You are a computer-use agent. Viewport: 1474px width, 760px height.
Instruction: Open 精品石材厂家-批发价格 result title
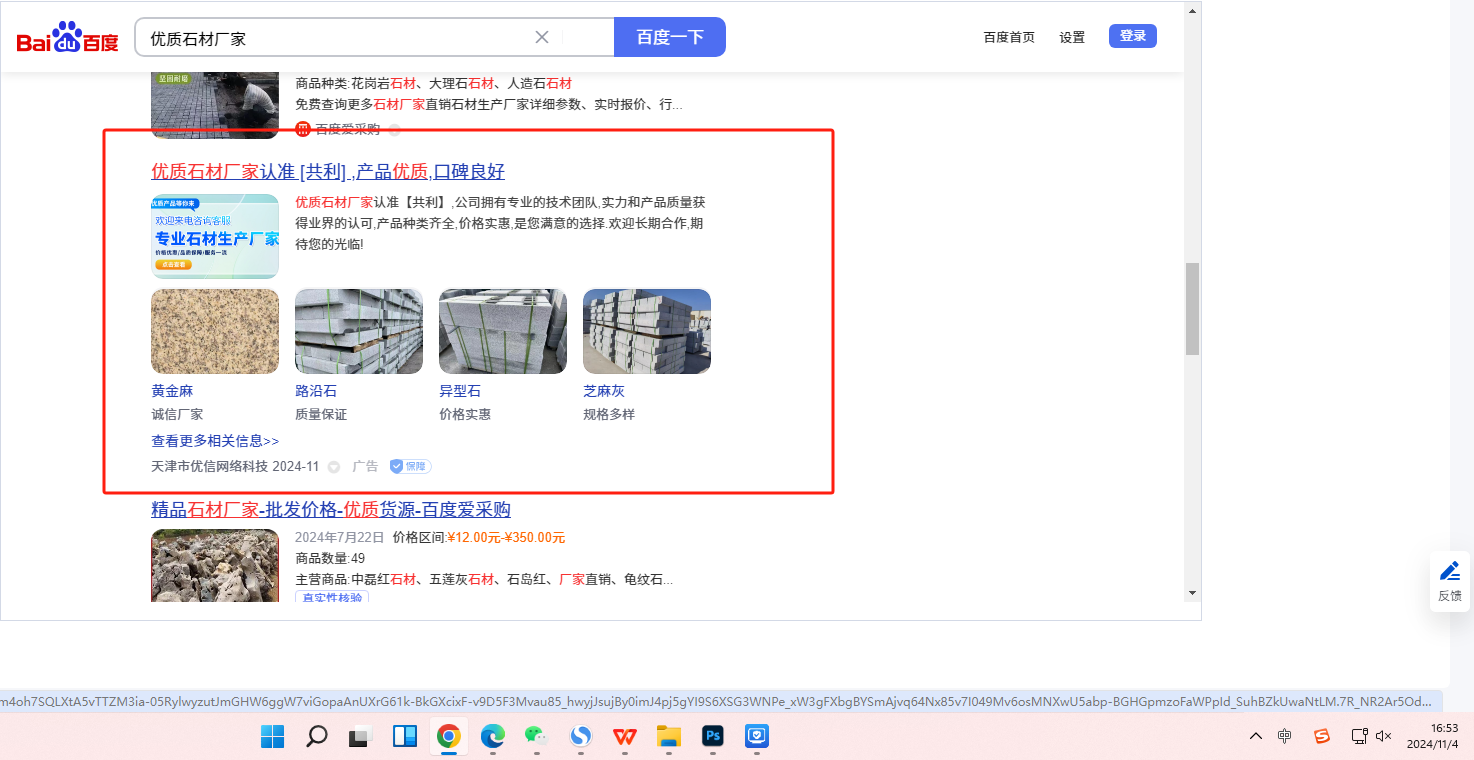pos(331,510)
